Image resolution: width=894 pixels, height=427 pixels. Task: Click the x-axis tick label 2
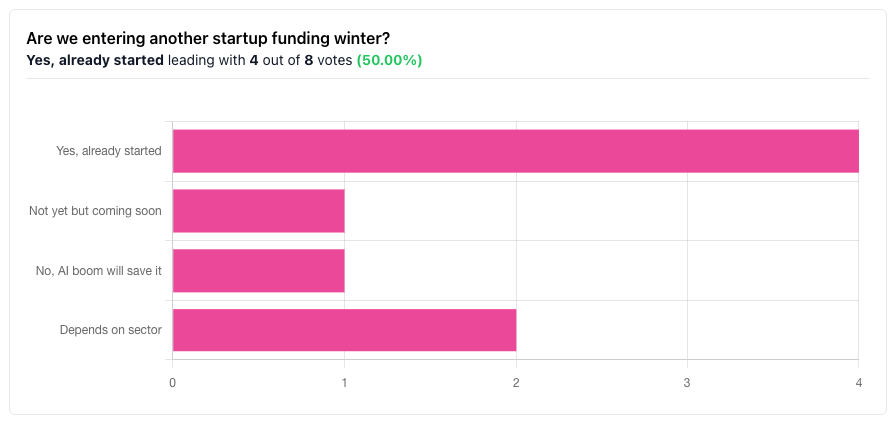tap(516, 384)
